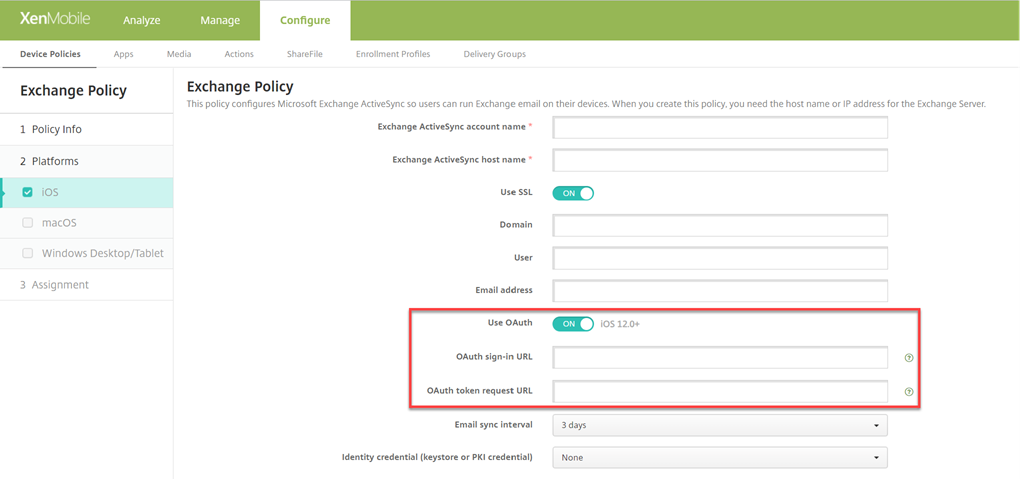Check the macOS platform checkbox
The height and width of the screenshot is (479, 1020).
point(28,223)
